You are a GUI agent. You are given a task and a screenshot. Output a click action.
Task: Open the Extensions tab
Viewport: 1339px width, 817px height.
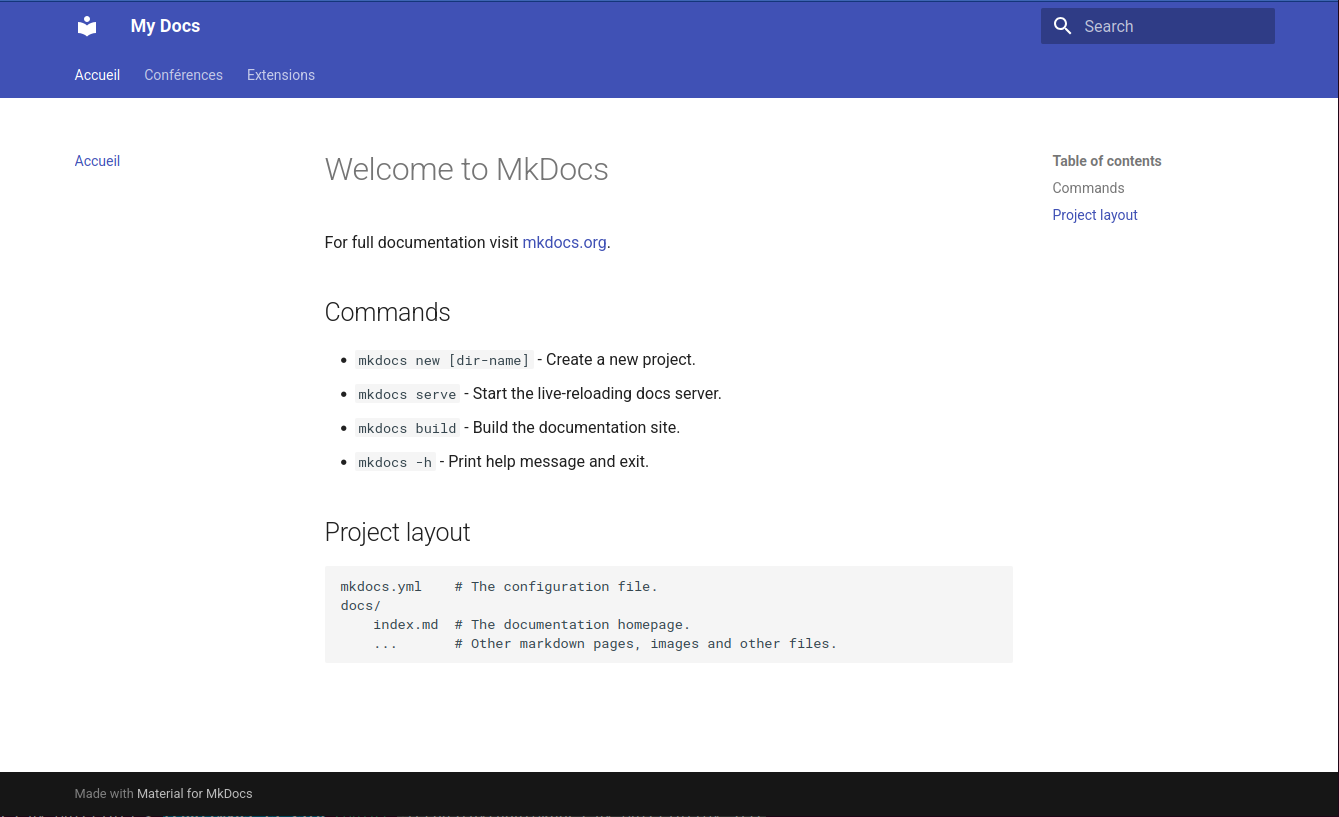click(281, 75)
